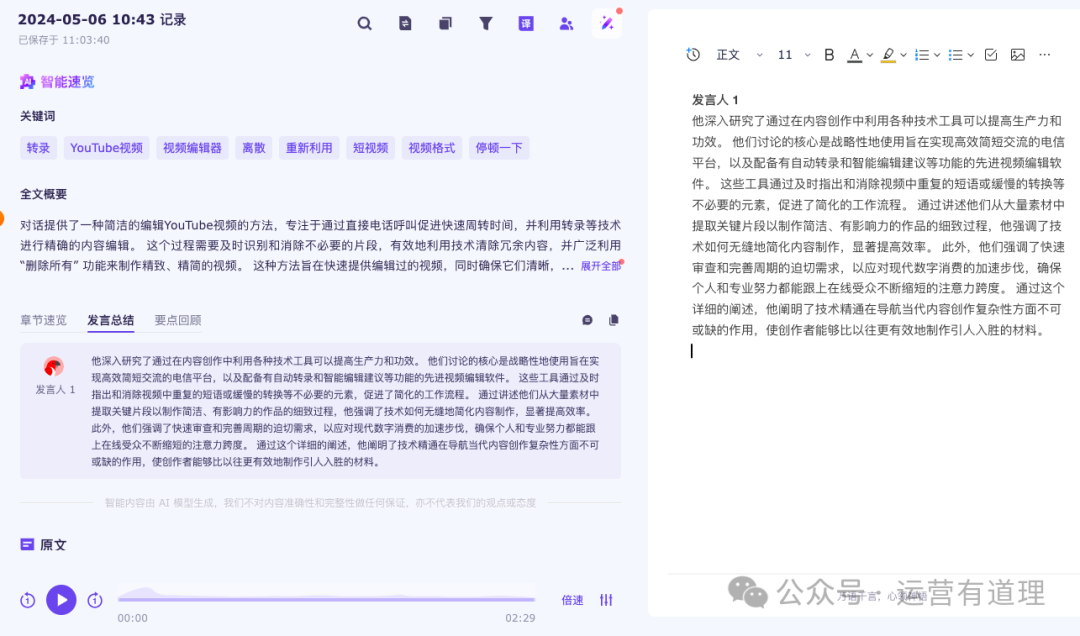1080x636 pixels.
Task: Insert a task checkbox from the toolbar
Action: (x=990, y=54)
